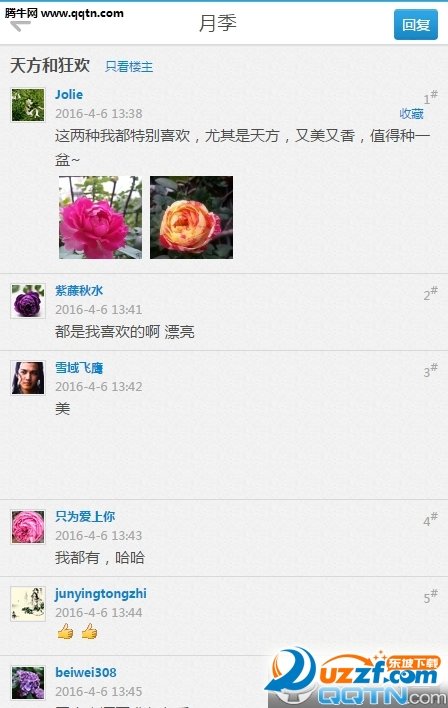Open Jolie's user profile name
This screenshot has height=708, width=448.
pyautogui.click(x=69, y=94)
